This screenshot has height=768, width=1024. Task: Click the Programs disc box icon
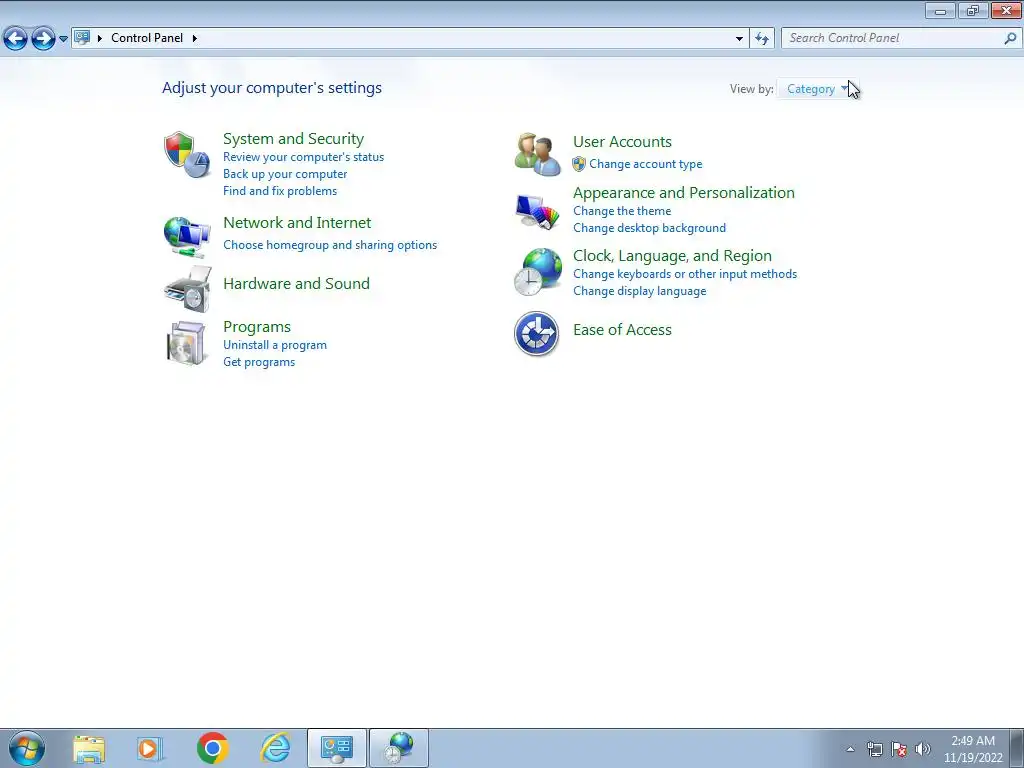click(187, 343)
